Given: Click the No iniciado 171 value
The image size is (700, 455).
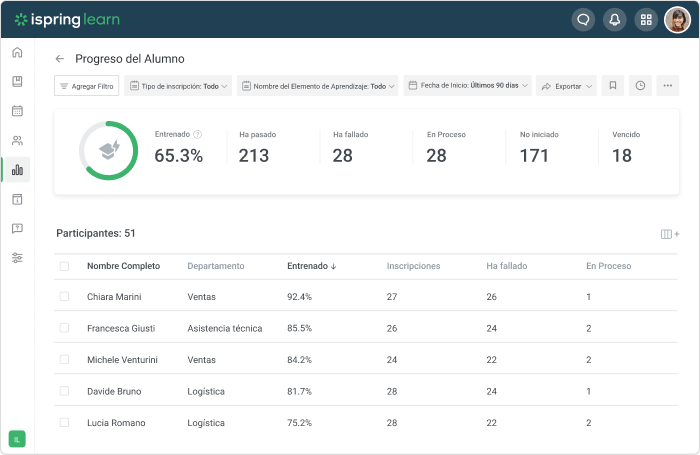Looking at the screenshot, I should [534, 156].
